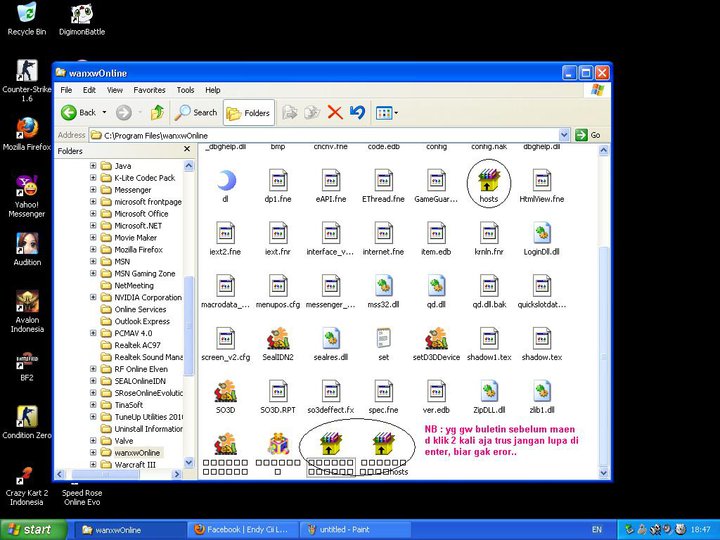Expand the Warcraft III folder node
Screen dimensions: 720x540
93,464
